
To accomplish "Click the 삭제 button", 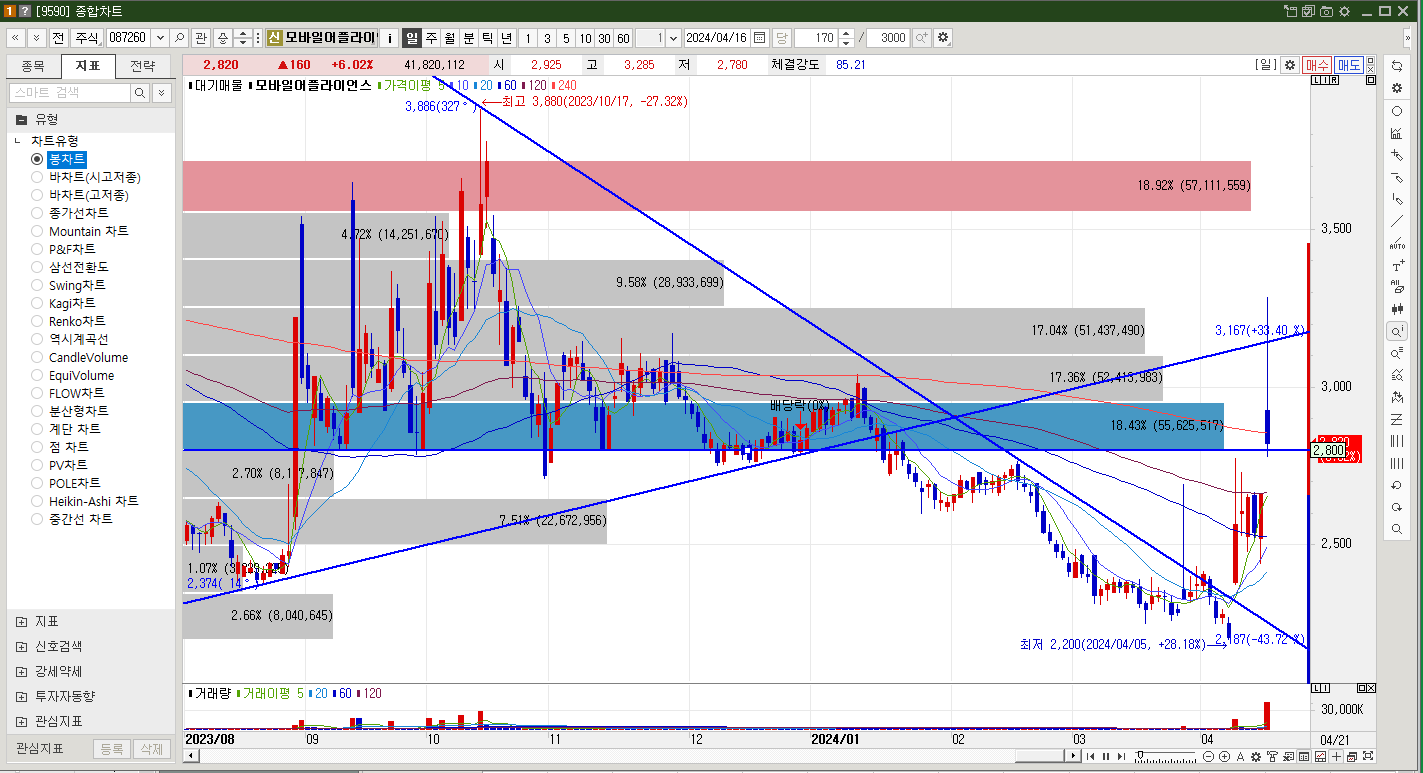I will tap(151, 748).
